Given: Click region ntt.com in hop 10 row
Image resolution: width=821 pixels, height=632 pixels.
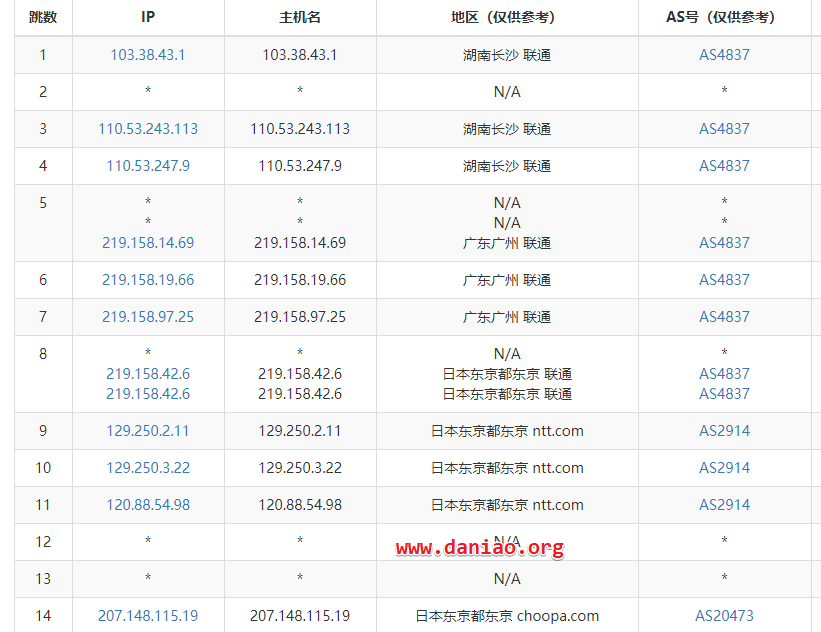Looking at the screenshot, I should coord(507,468).
